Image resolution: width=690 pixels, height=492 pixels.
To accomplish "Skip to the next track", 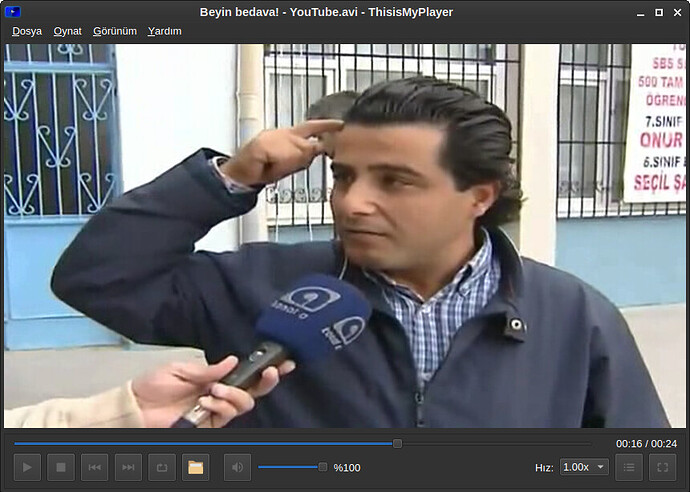I will pyautogui.click(x=128, y=467).
